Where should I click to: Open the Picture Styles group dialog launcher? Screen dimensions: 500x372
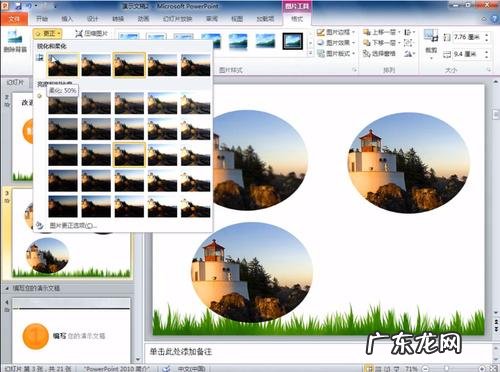[x=355, y=70]
